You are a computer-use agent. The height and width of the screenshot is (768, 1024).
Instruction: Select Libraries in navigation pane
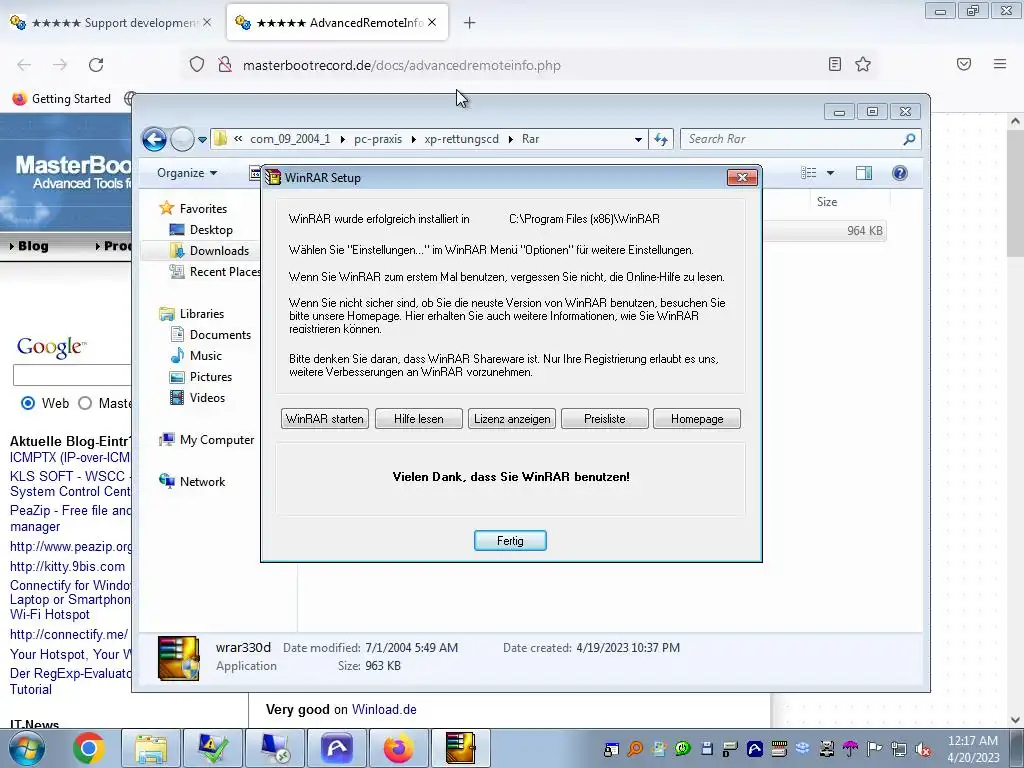pos(202,313)
